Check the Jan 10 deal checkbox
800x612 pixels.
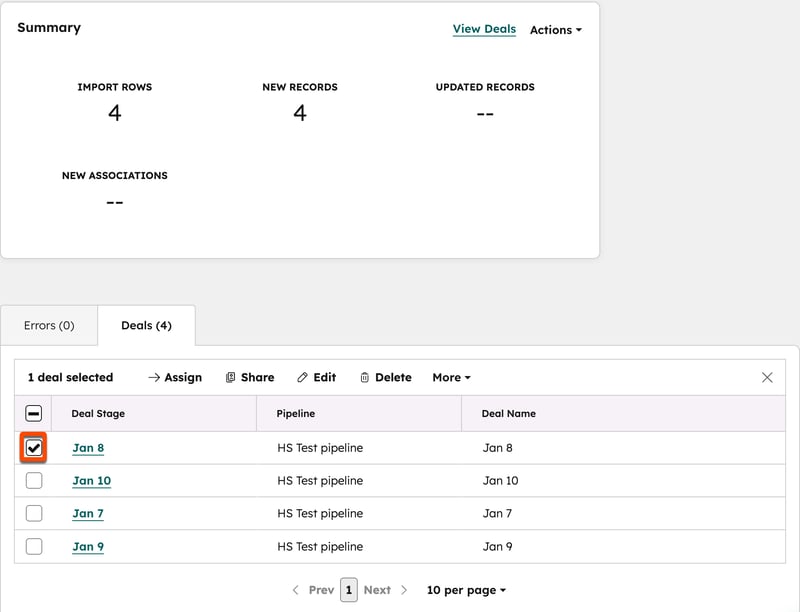(x=36, y=480)
